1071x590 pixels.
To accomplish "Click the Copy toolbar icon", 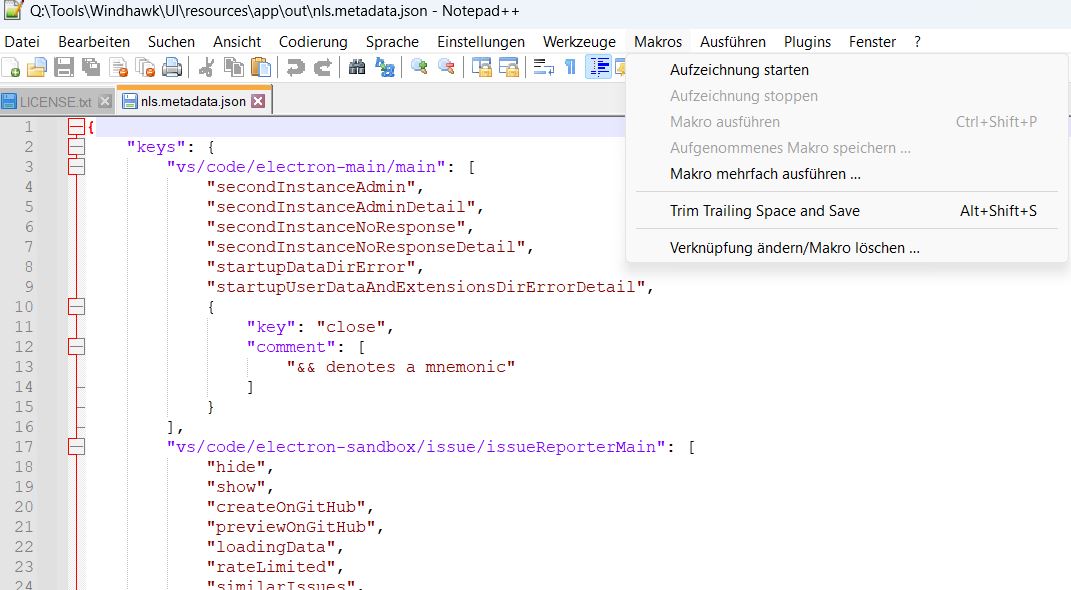I will (x=234, y=67).
